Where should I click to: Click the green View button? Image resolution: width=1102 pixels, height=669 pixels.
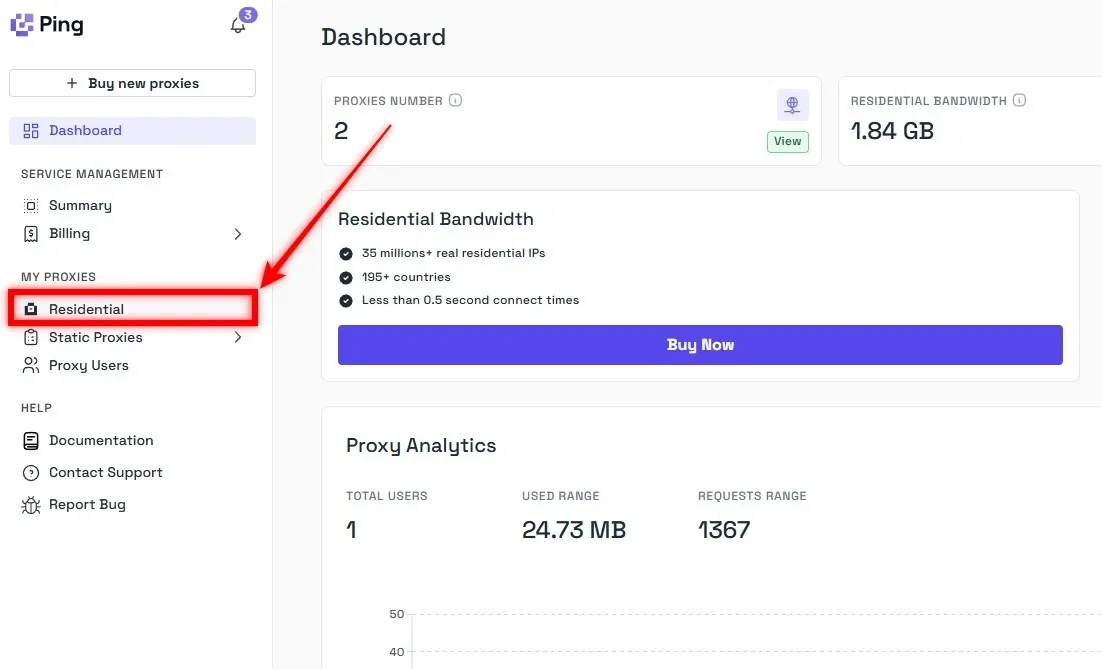point(788,142)
